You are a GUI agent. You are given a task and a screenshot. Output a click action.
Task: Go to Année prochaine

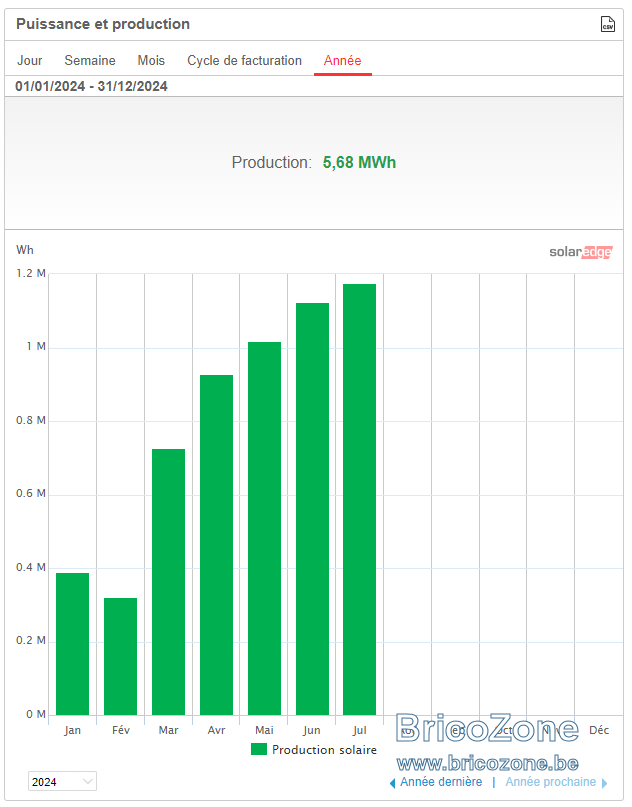click(x=551, y=782)
